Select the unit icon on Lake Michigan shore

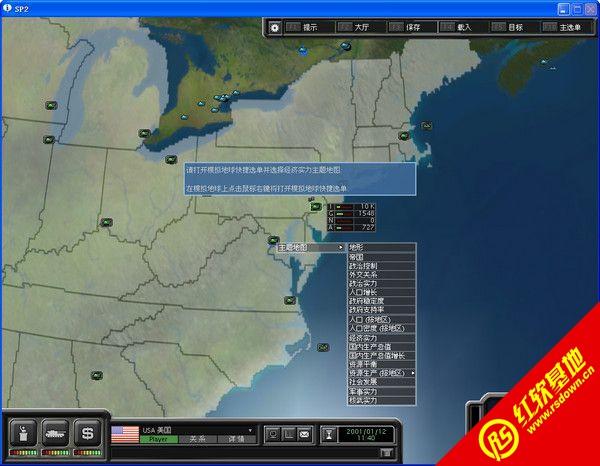tap(51, 105)
